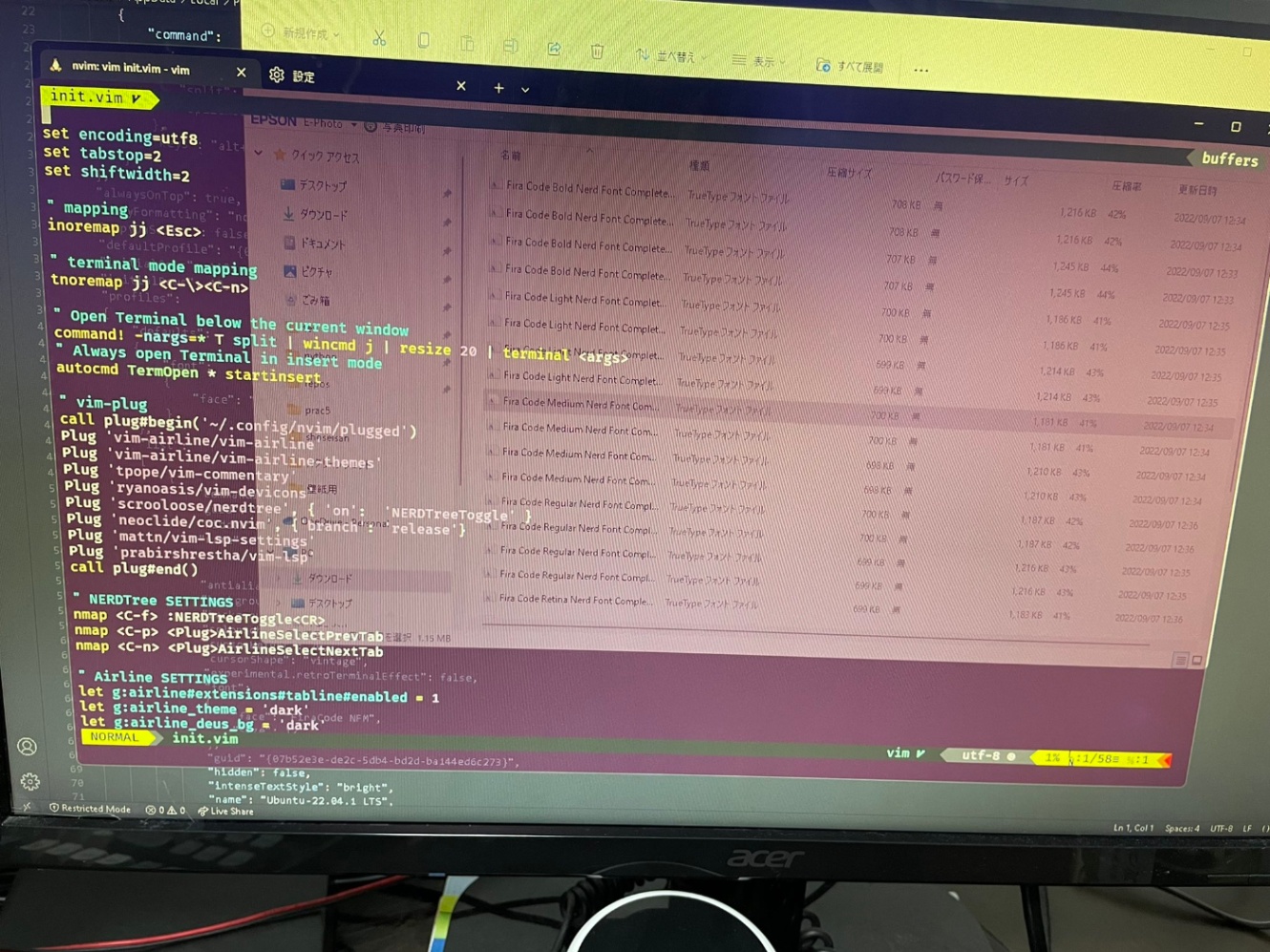The image size is (1270, 952).
Task: Sort by the サイズ column header
Action: coord(1016,180)
